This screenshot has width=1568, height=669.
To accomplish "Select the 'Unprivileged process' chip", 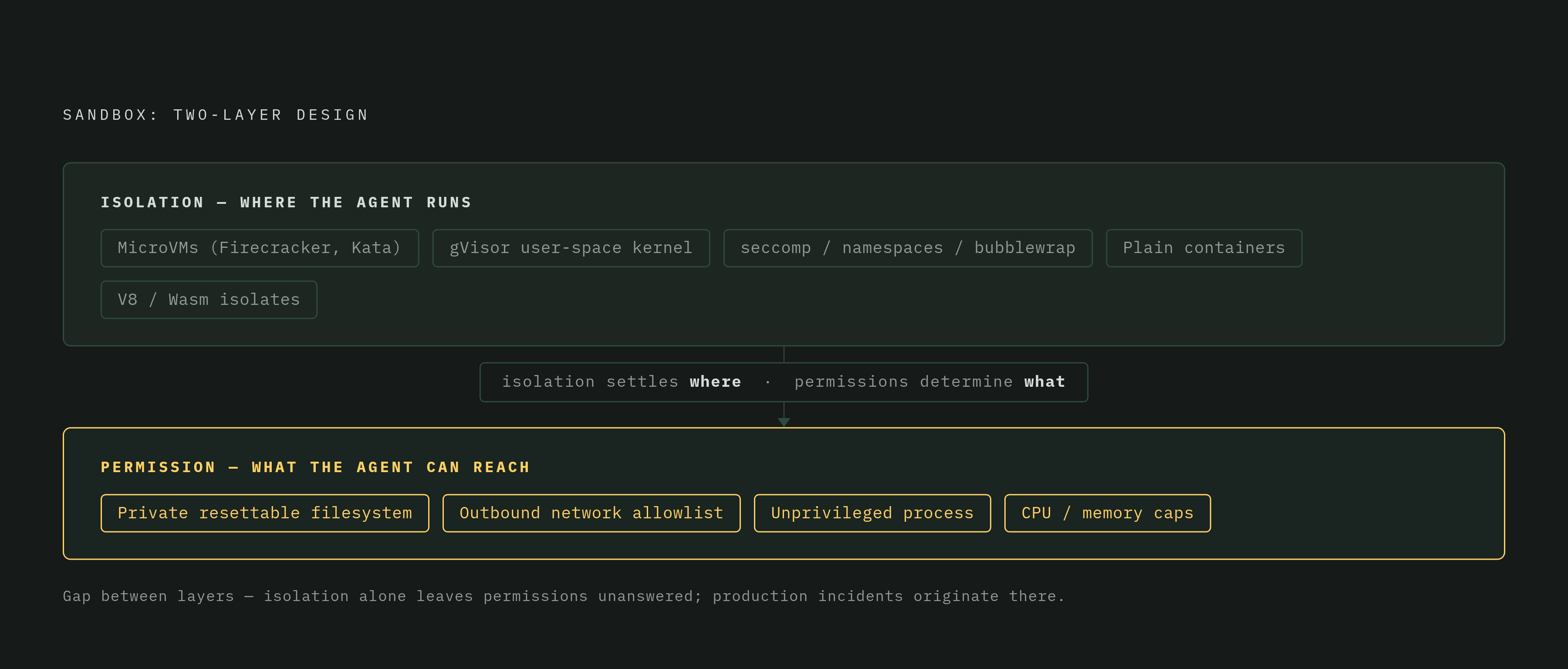I will [x=872, y=513].
